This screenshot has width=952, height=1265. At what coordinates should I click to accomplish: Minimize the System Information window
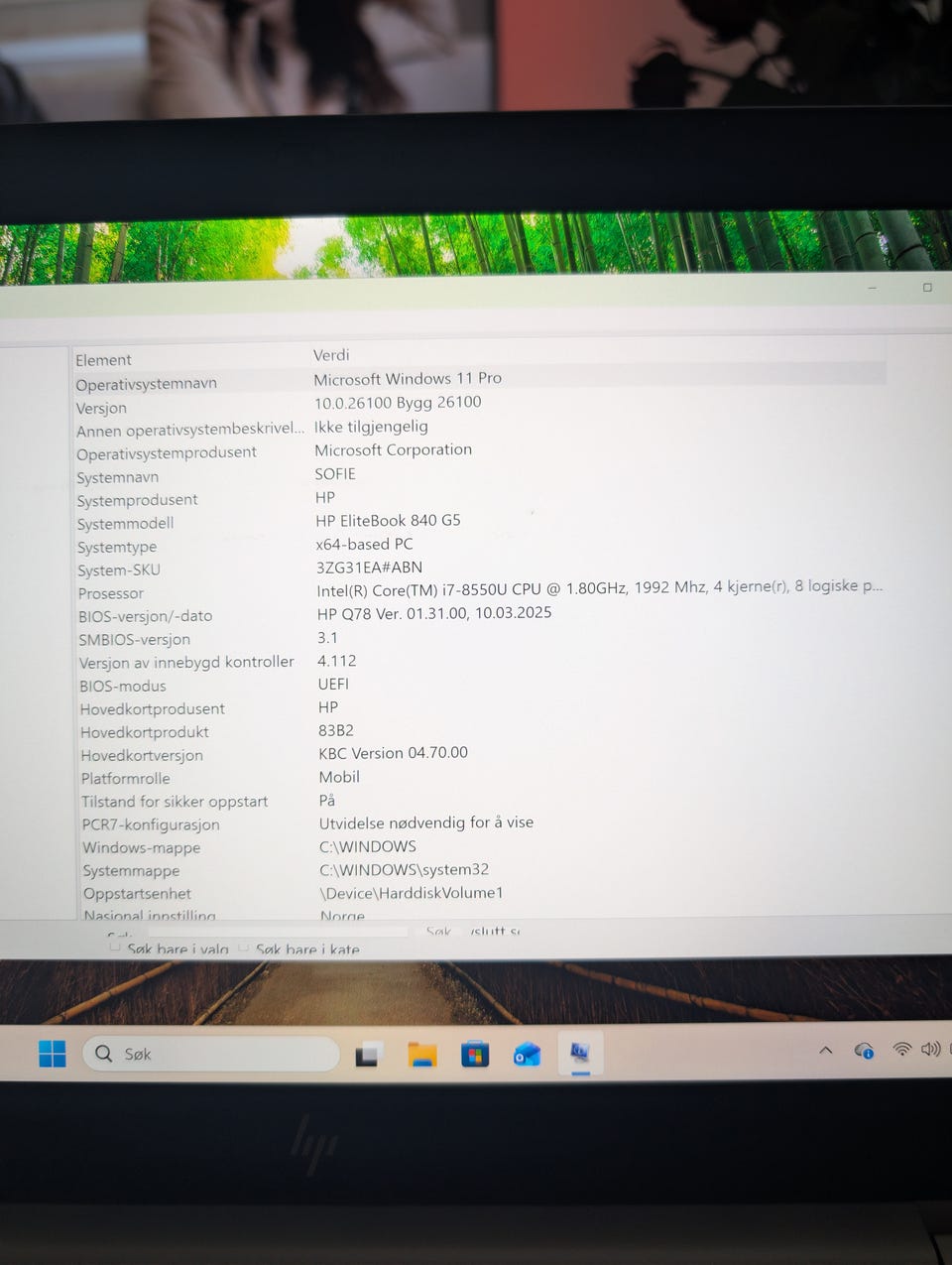pyautogui.click(x=872, y=288)
